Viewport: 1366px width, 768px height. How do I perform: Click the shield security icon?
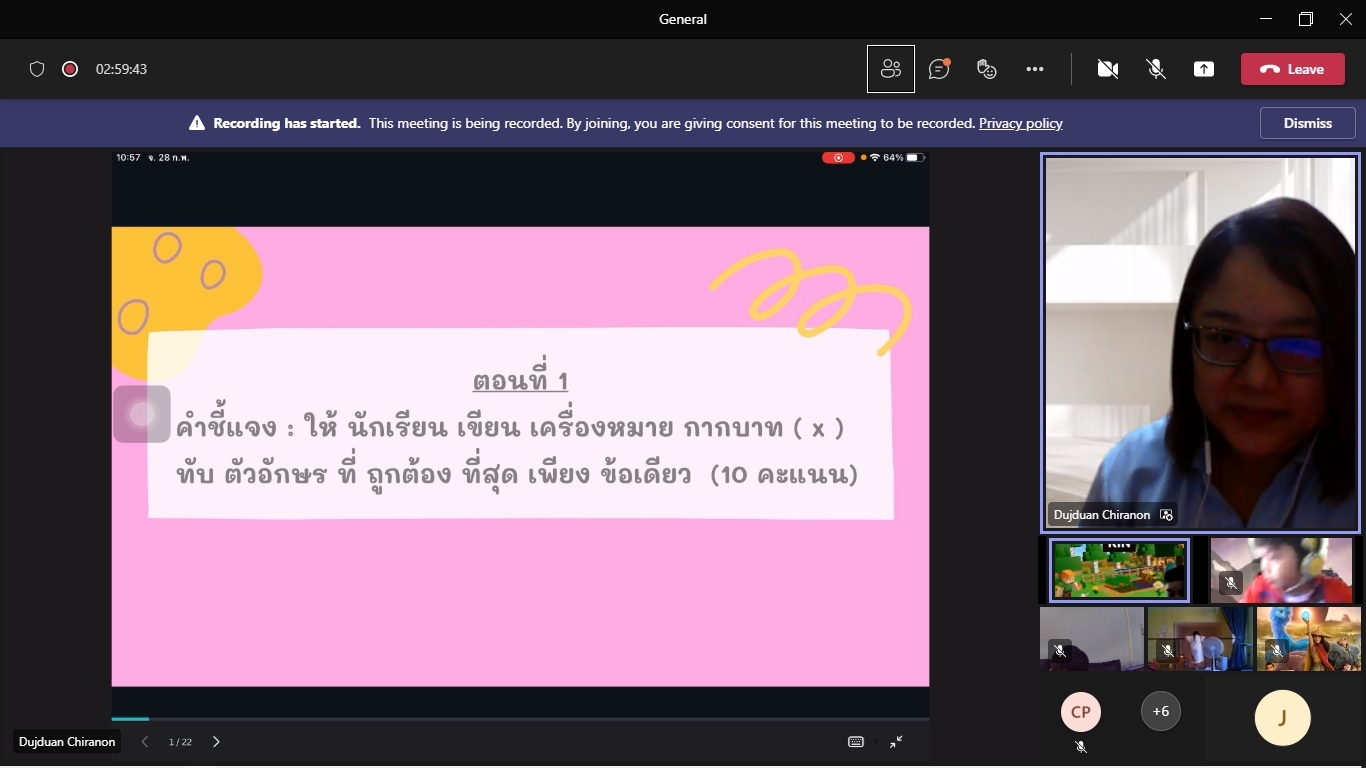coord(37,69)
